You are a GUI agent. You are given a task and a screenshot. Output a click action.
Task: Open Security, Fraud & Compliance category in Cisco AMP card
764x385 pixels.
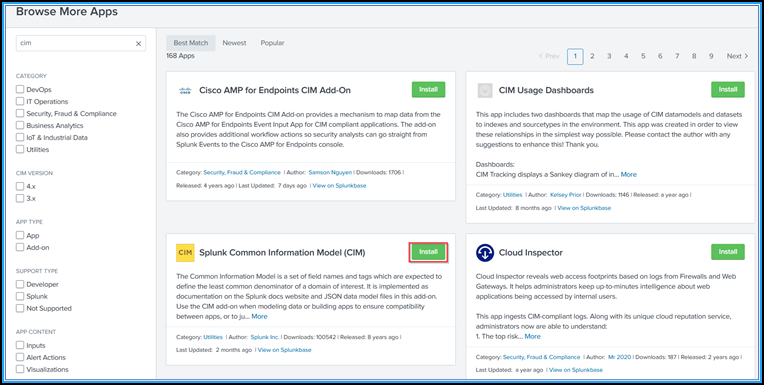click(242, 173)
